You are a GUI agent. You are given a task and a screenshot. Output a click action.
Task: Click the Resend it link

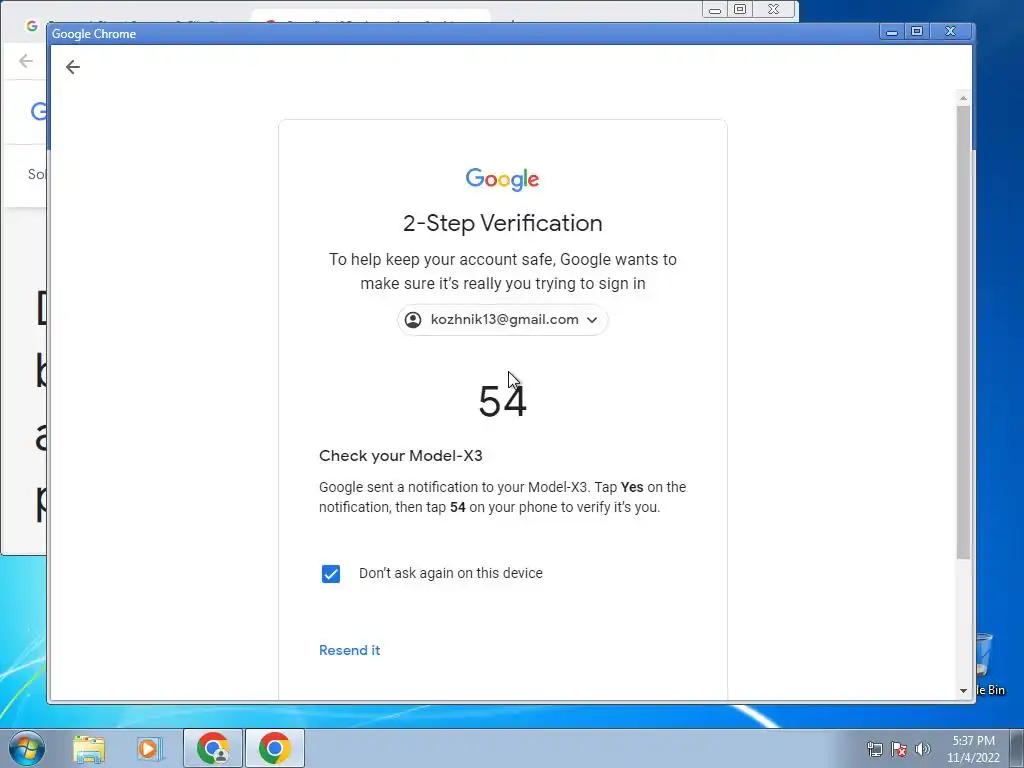[349, 650]
